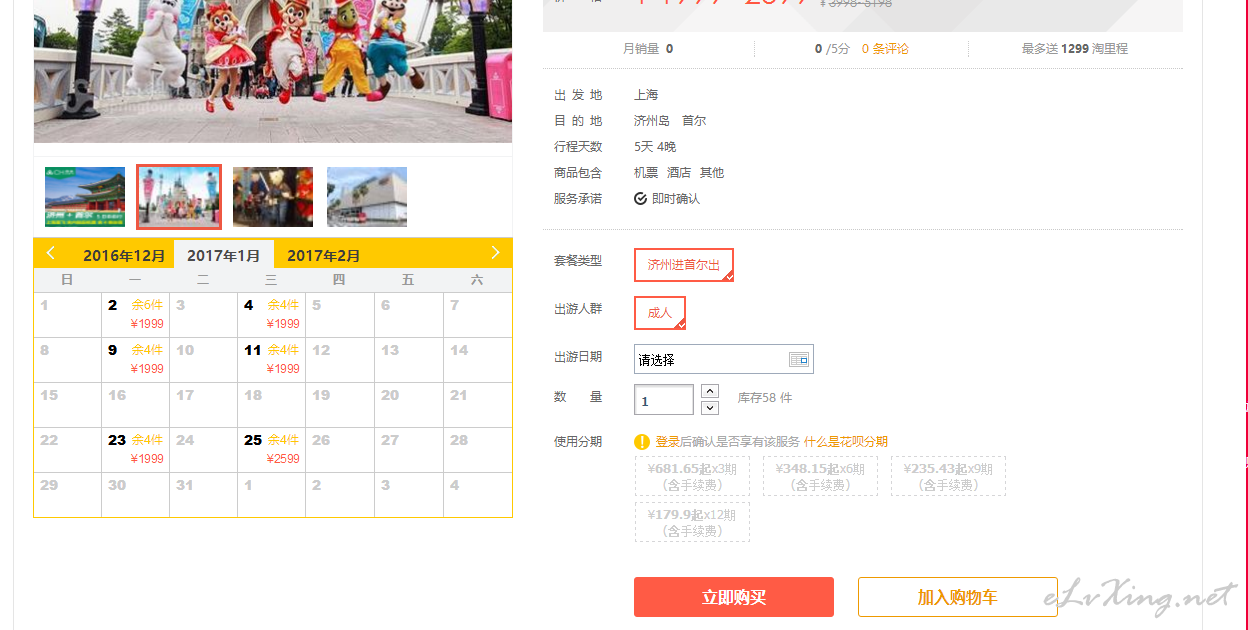Screen dimensions: 1248x630
Task: Choose the 12期 installment option
Action: (692, 522)
